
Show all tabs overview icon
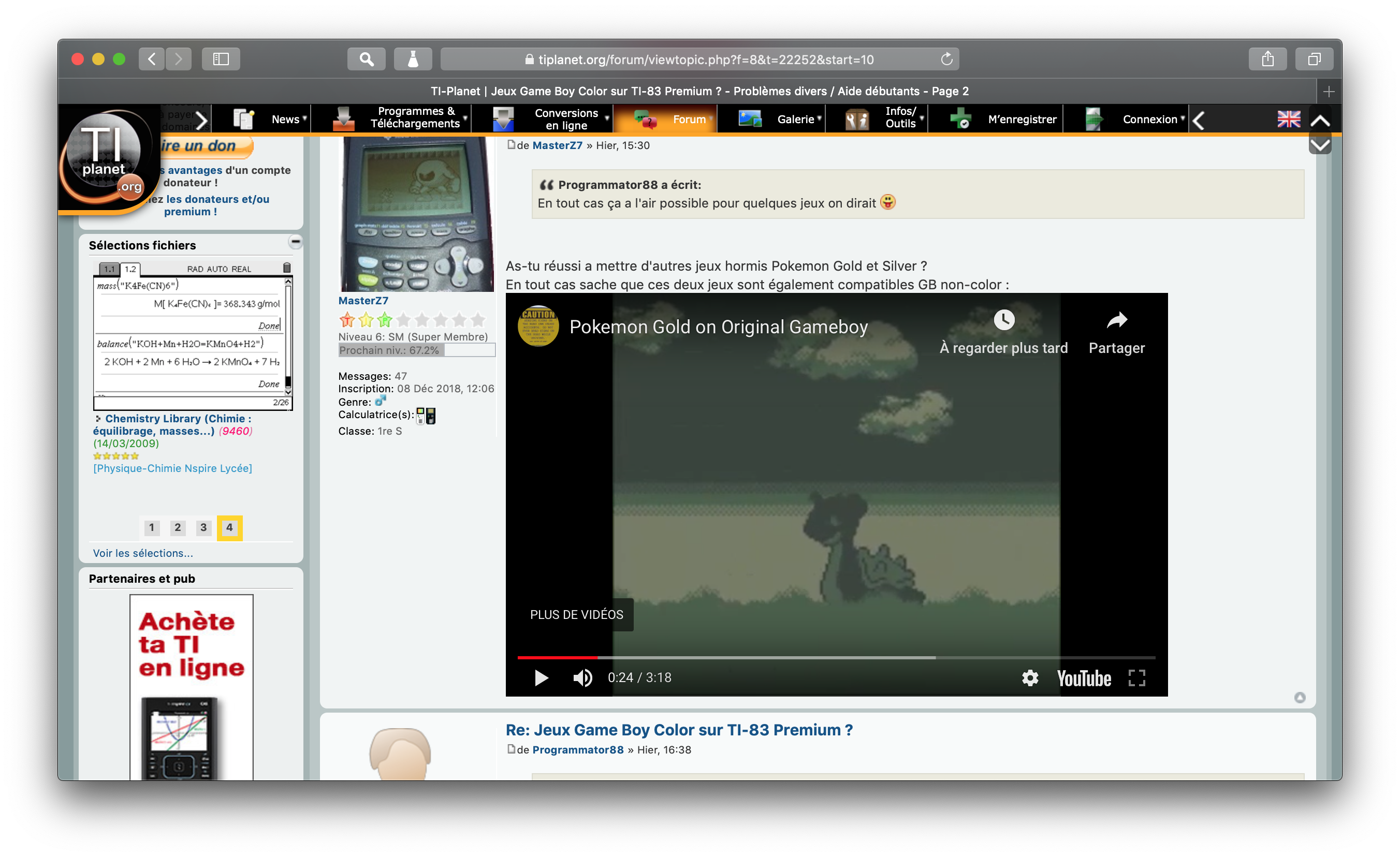coord(1314,59)
